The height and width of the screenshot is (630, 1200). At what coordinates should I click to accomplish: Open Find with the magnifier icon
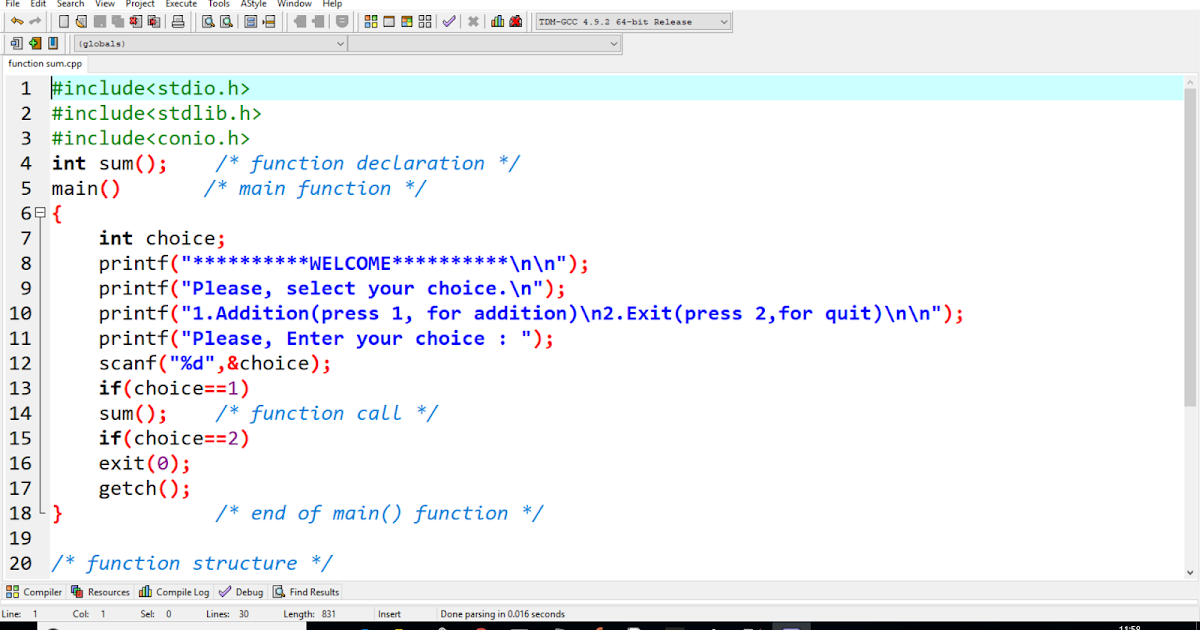pyautogui.click(x=206, y=21)
